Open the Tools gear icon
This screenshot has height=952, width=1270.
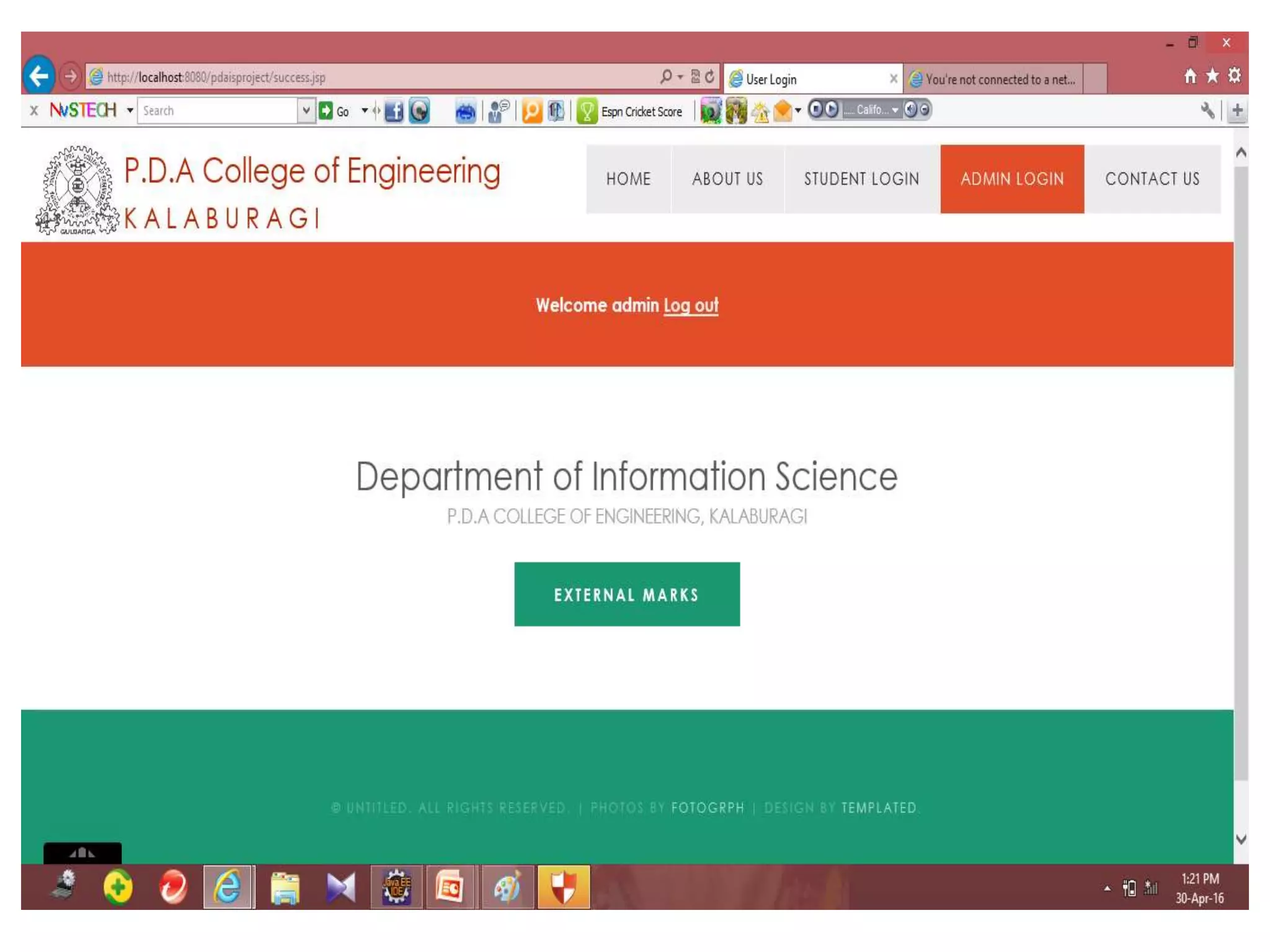coord(1235,76)
